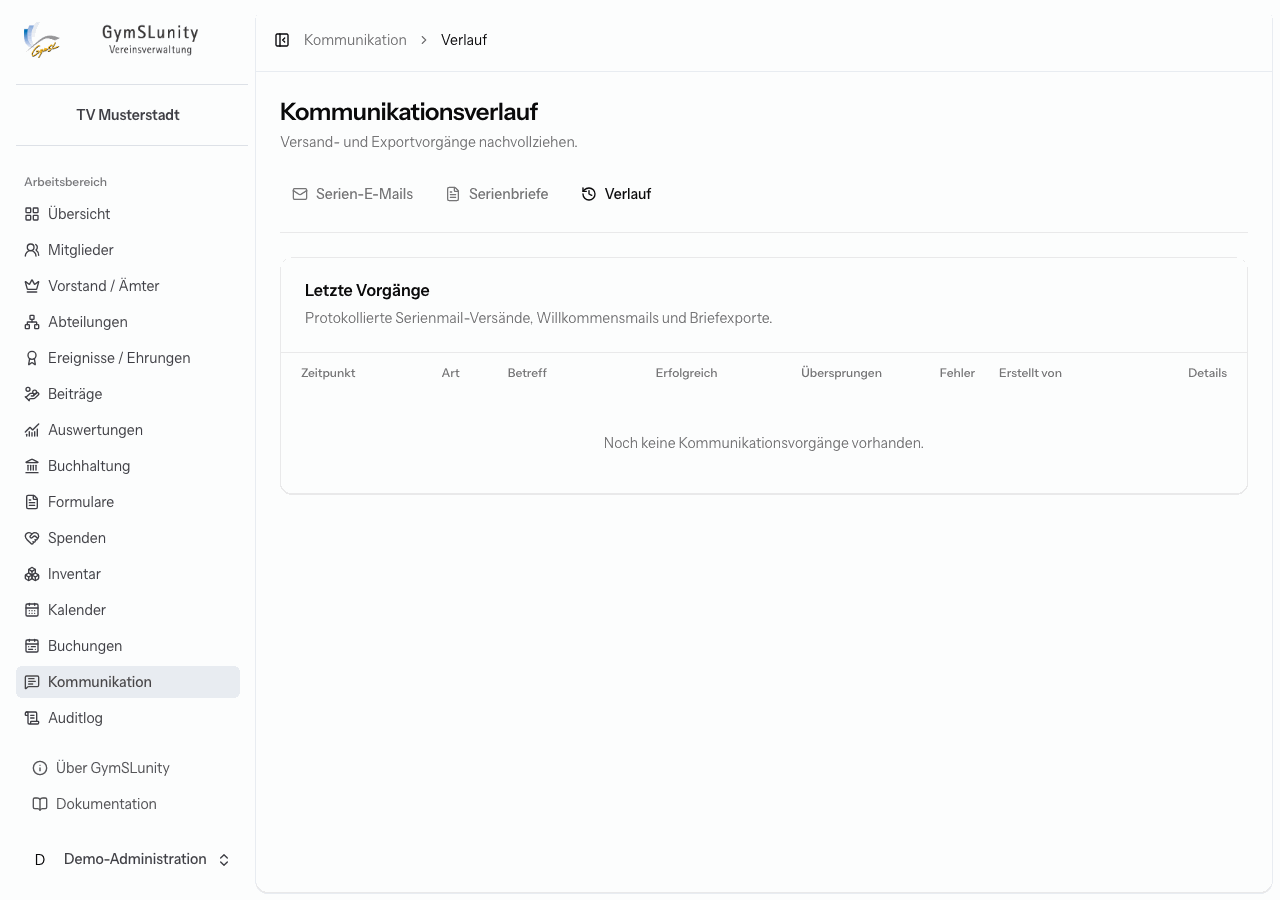
Task: Click the Auditlog scroll icon
Action: [32, 718]
